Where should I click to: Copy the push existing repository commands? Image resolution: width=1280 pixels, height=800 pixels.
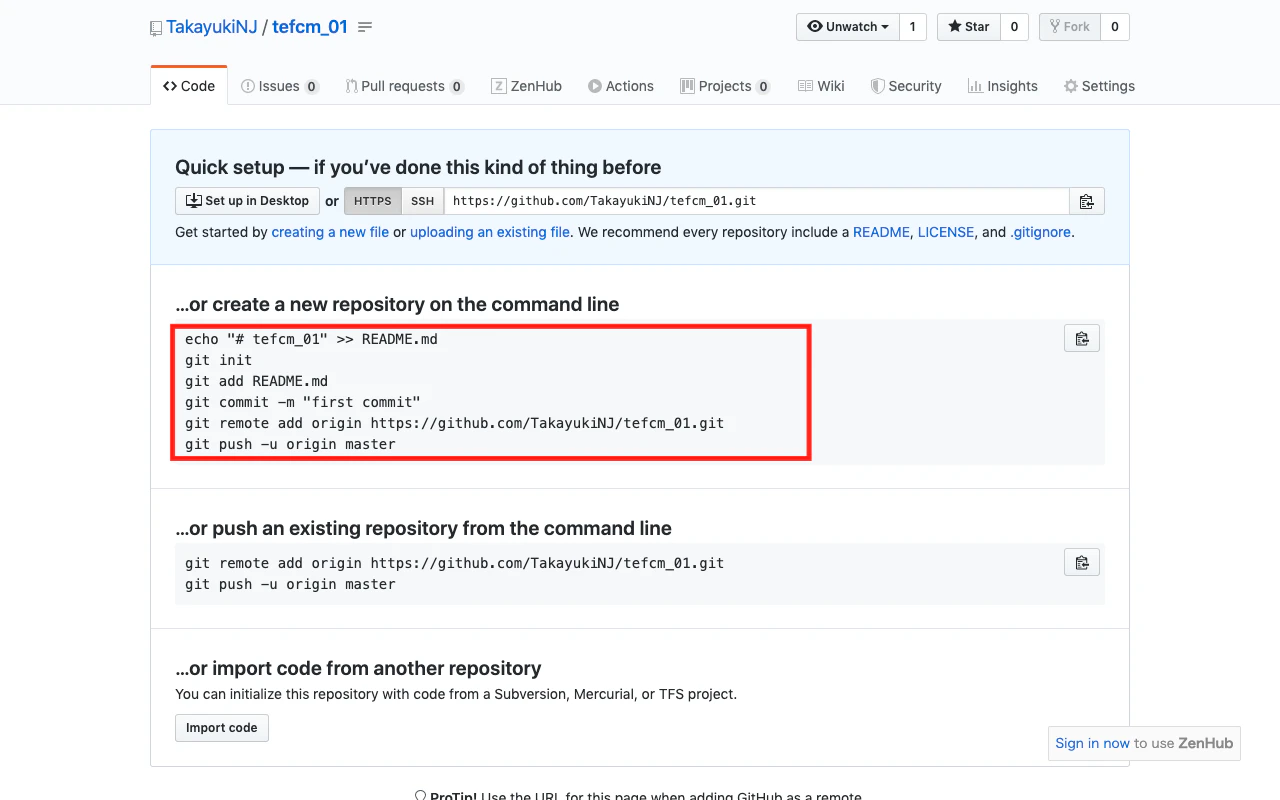pyautogui.click(x=1082, y=562)
